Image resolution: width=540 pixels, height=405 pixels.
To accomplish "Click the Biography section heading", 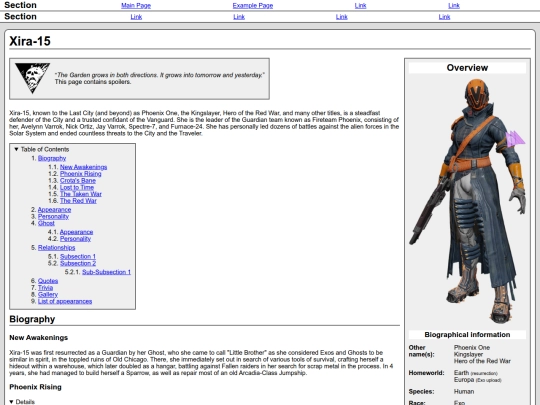I will (32, 319).
